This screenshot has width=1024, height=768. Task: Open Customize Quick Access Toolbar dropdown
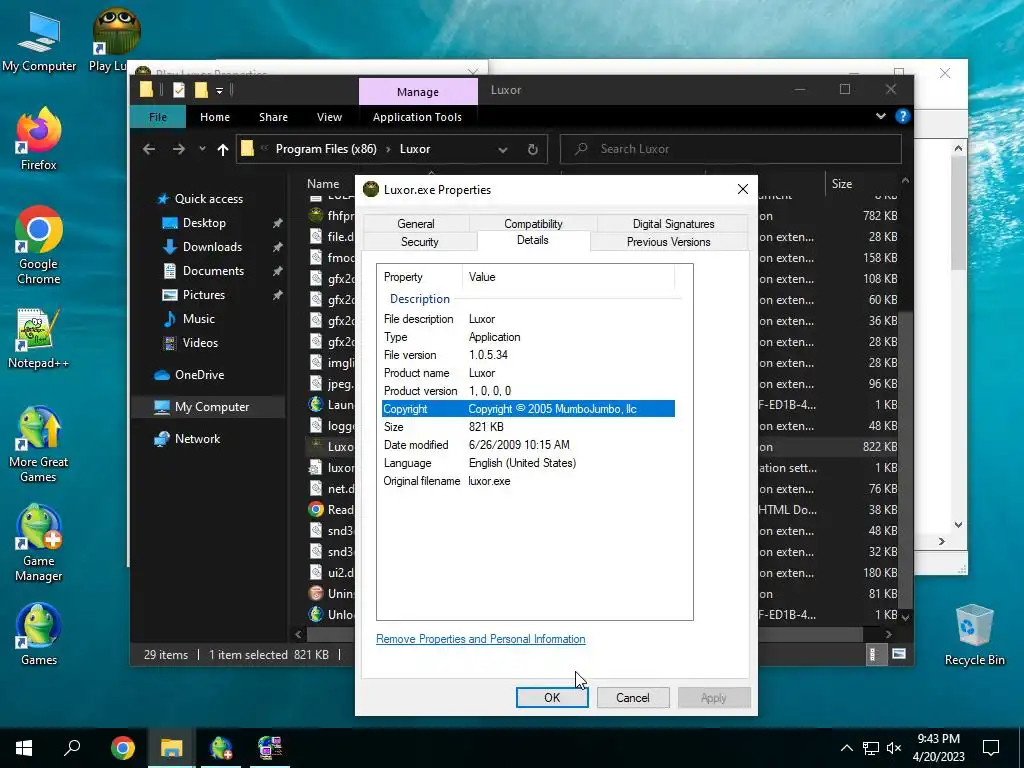[x=219, y=91]
